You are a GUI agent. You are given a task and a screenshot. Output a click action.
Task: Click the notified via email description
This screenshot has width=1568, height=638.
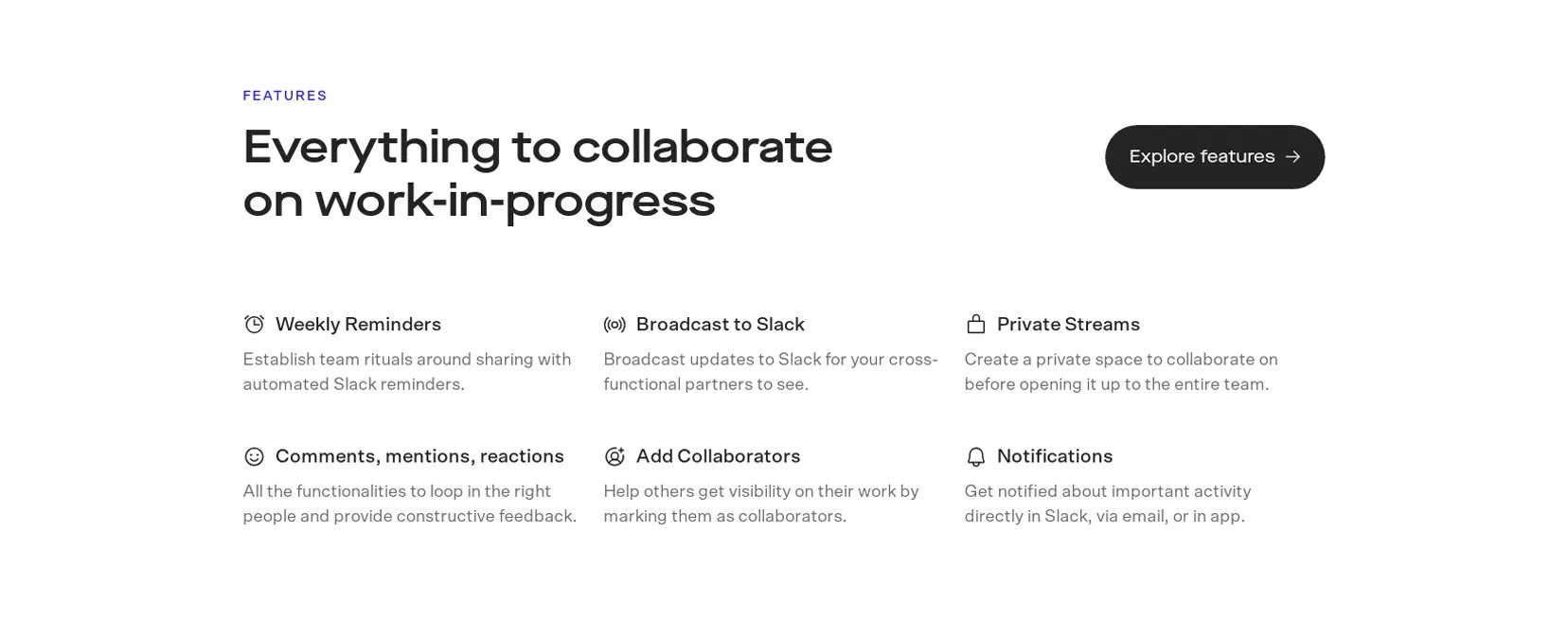[1108, 504]
